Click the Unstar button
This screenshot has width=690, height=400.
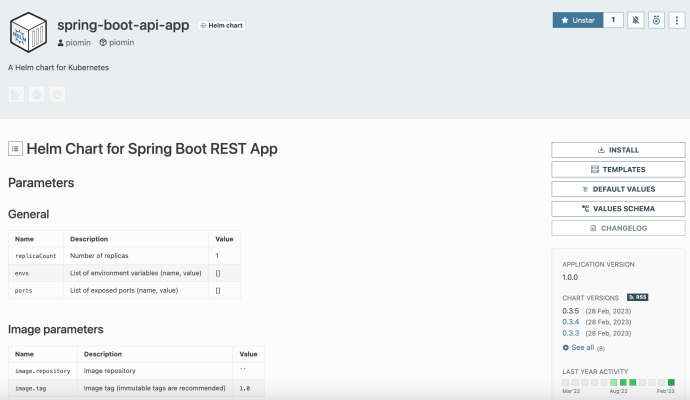pos(577,20)
